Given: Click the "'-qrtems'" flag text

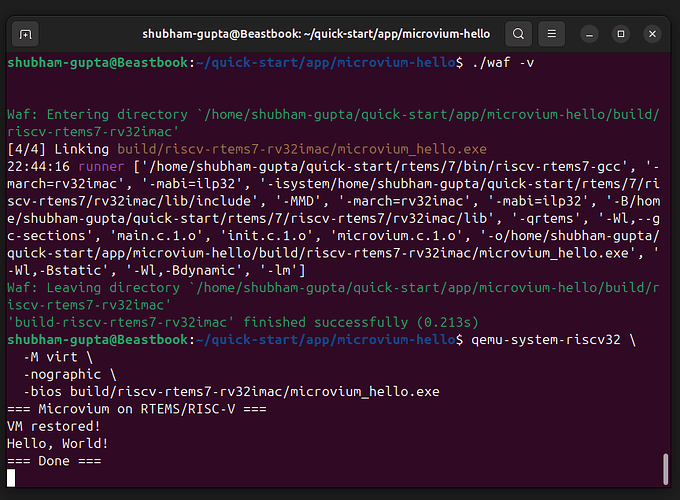Looking at the screenshot, I should click(x=546, y=219).
